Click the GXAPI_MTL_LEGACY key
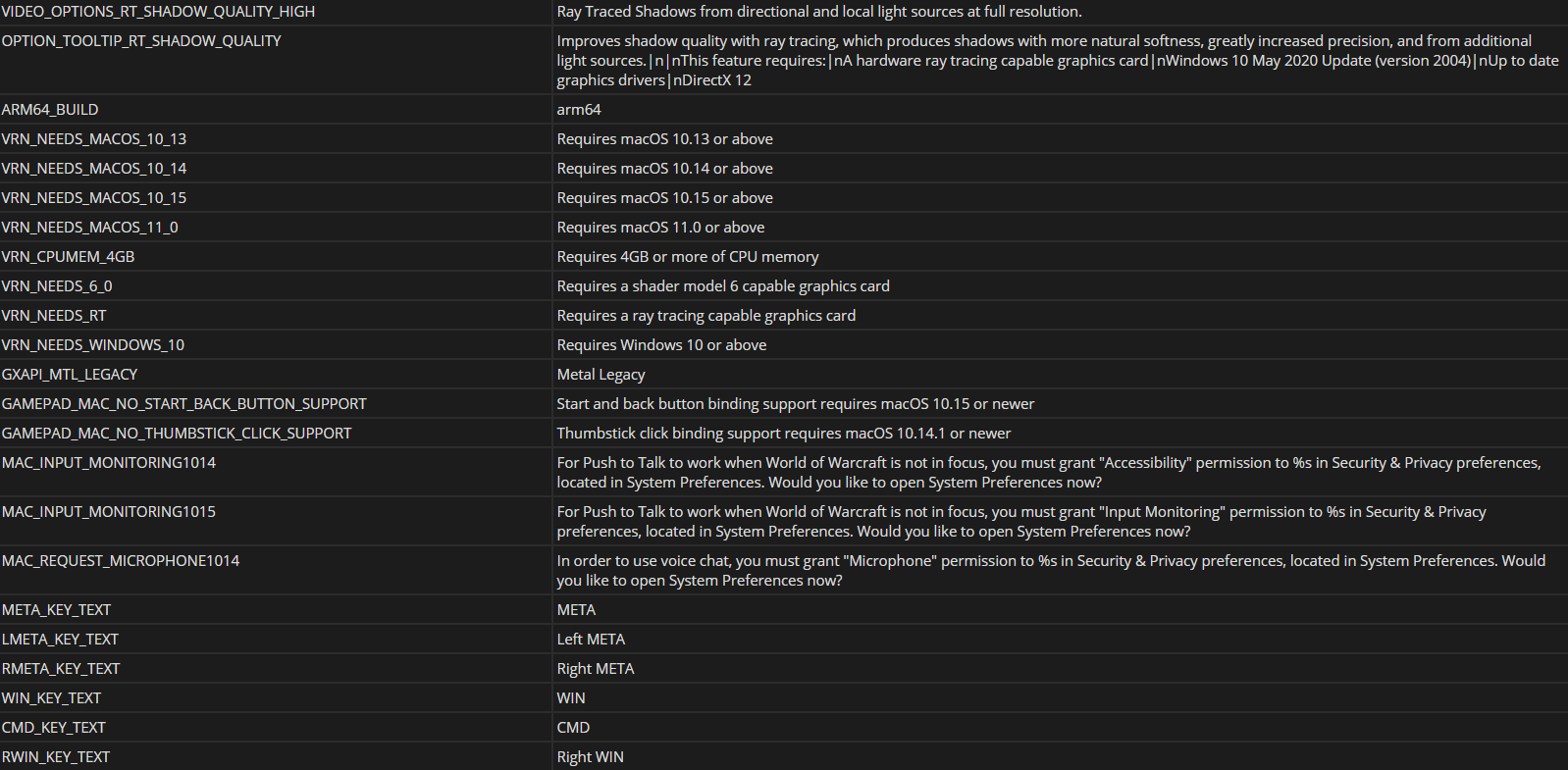Image resolution: width=1568 pixels, height=770 pixels. pyautogui.click(x=70, y=375)
